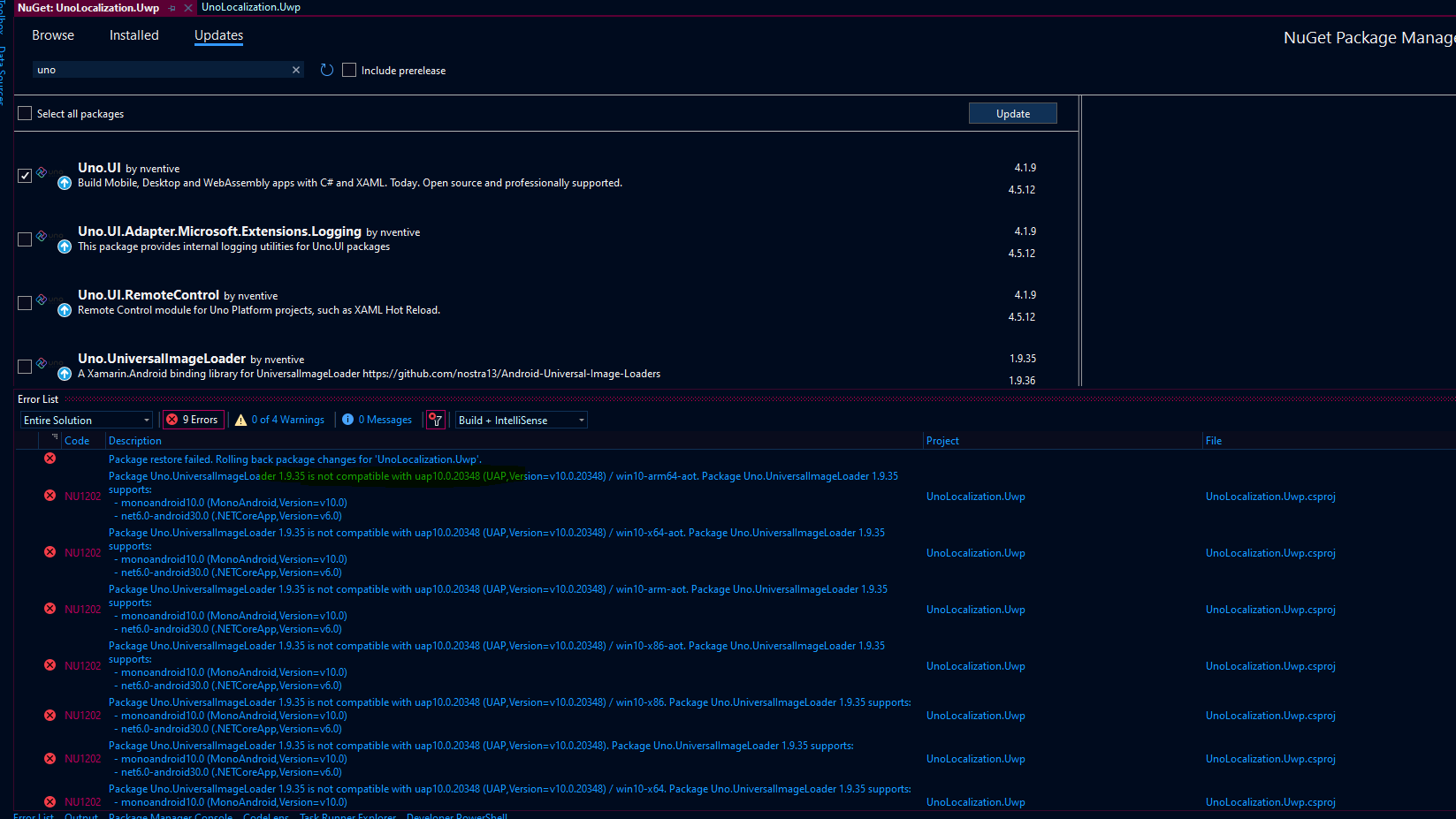This screenshot has height=819, width=1456.
Task: Click the filter icon in the Error List toolbar
Action: pos(436,421)
